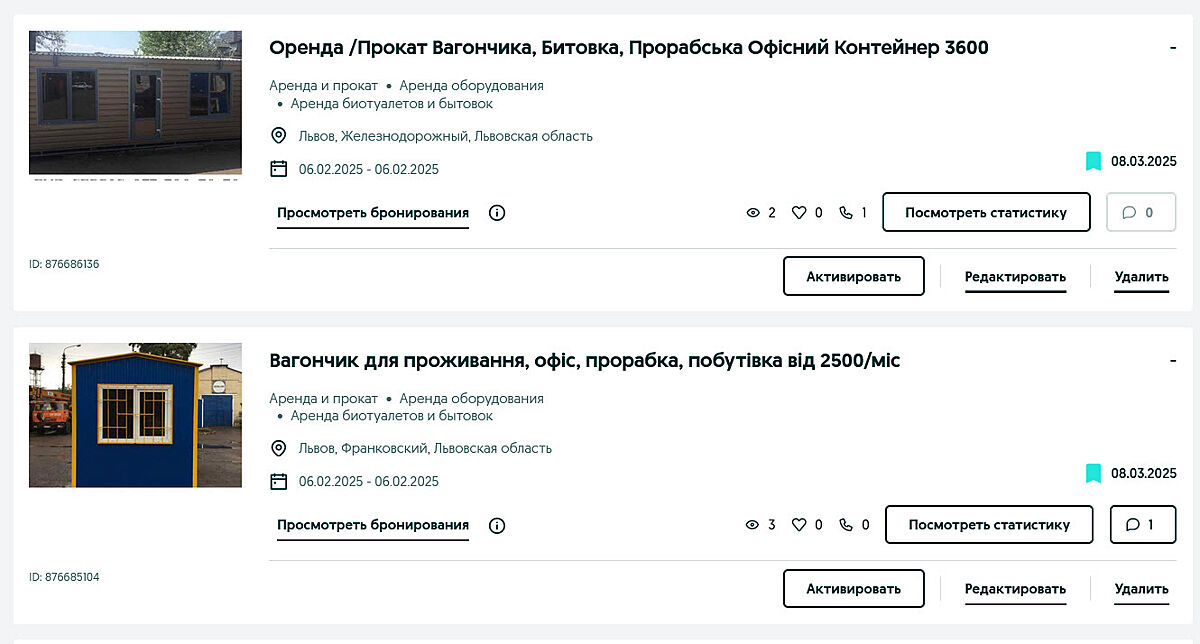
Task: Click heart favorites icon on second listing
Action: 799,525
